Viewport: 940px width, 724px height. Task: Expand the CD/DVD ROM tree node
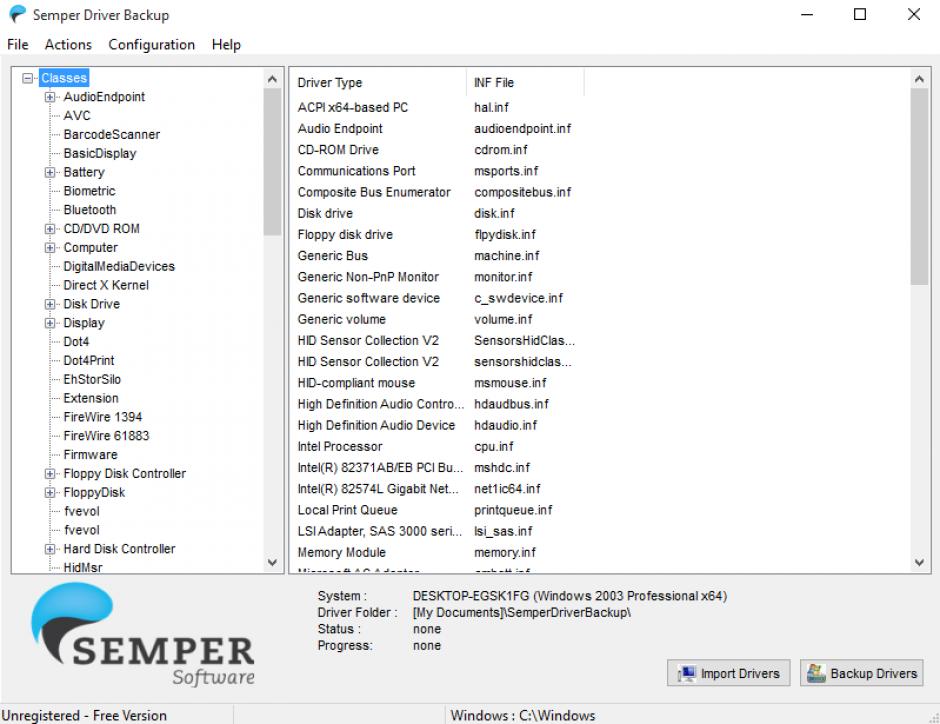pyautogui.click(x=50, y=229)
